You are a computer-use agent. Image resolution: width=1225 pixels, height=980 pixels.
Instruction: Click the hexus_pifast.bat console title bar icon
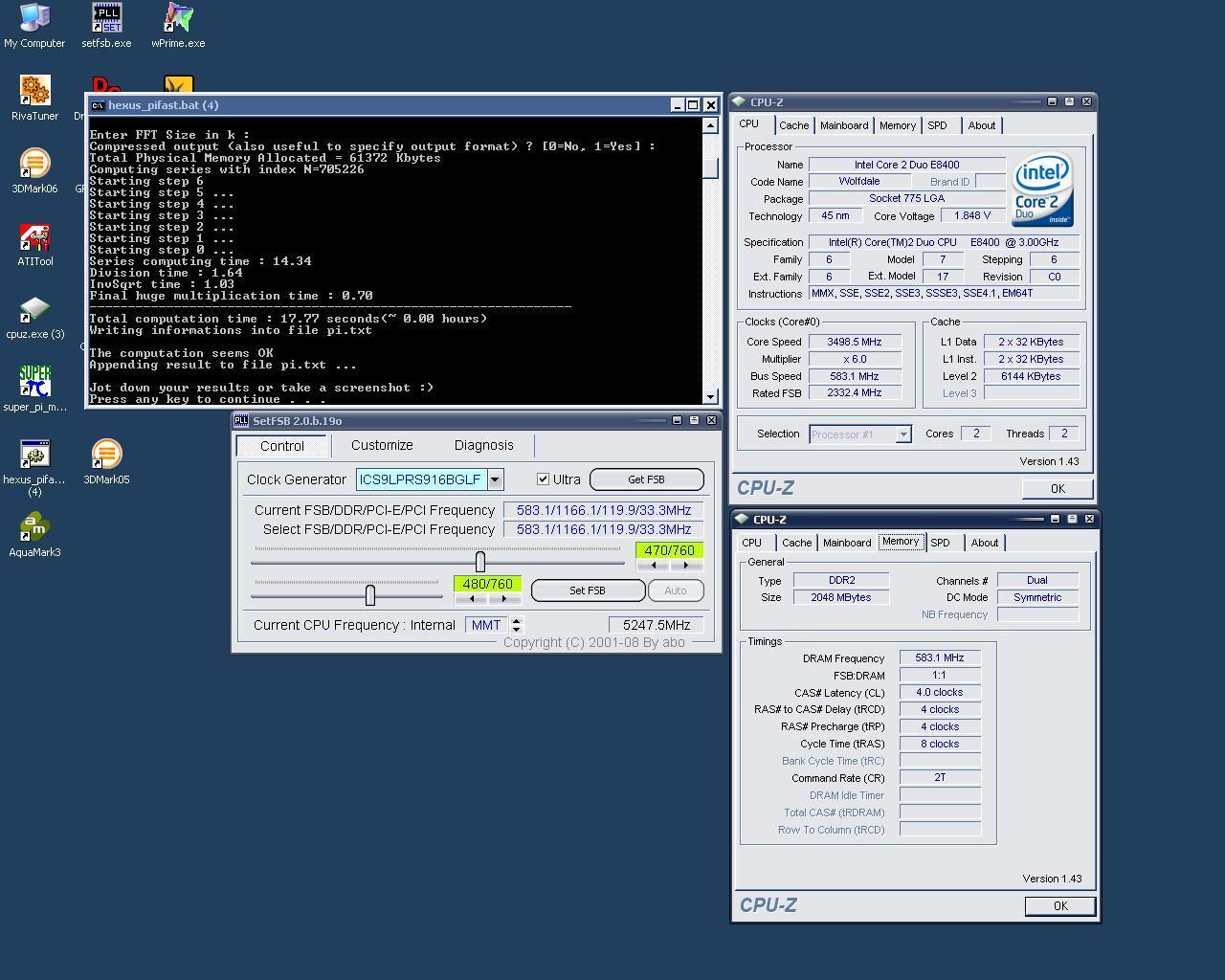click(98, 105)
